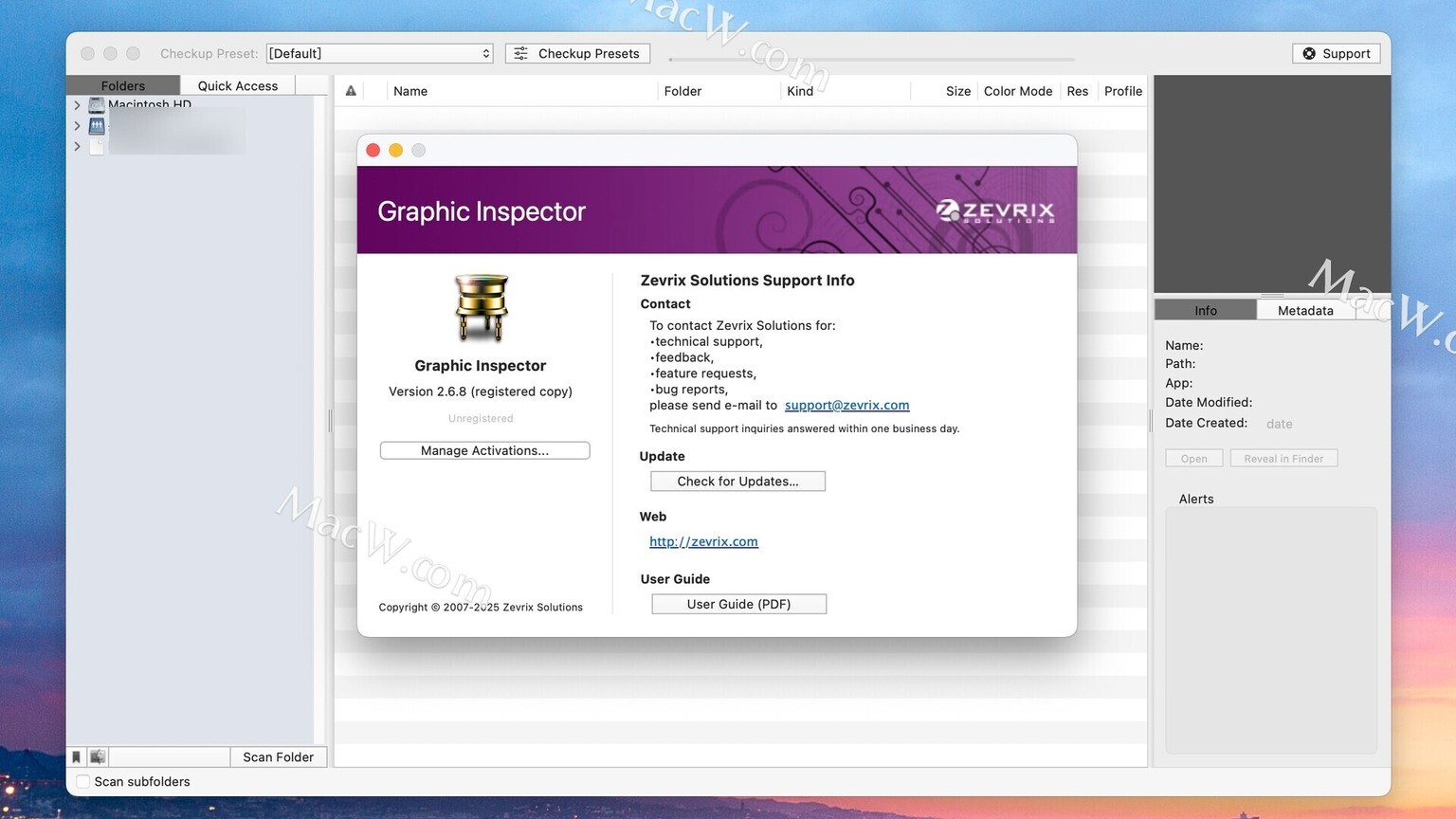1456x819 pixels.
Task: Select the Info tab
Action: (x=1206, y=310)
